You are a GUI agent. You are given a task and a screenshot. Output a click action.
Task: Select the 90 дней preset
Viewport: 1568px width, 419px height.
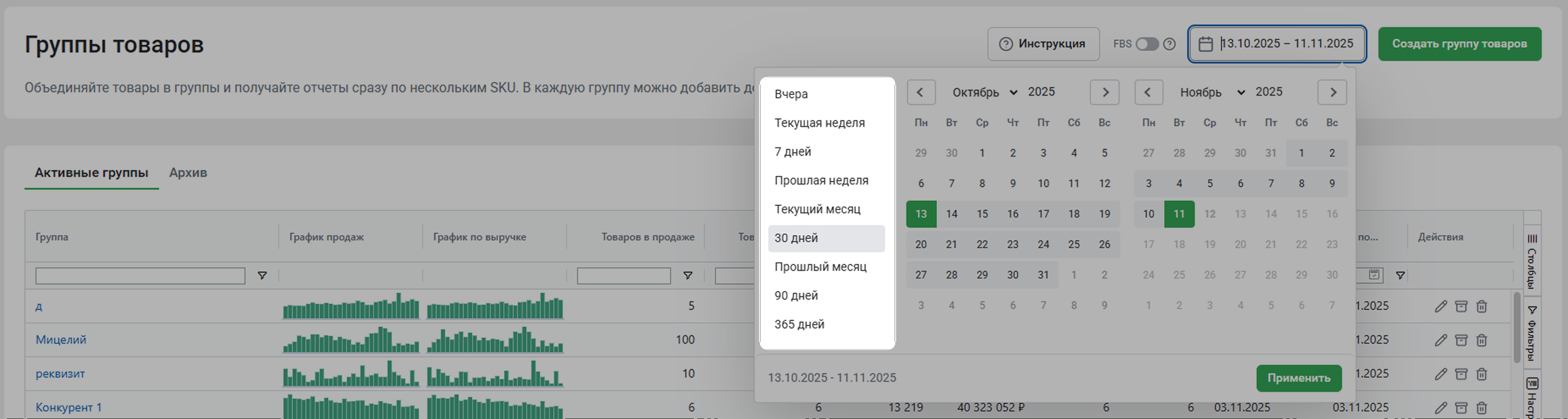tap(796, 296)
